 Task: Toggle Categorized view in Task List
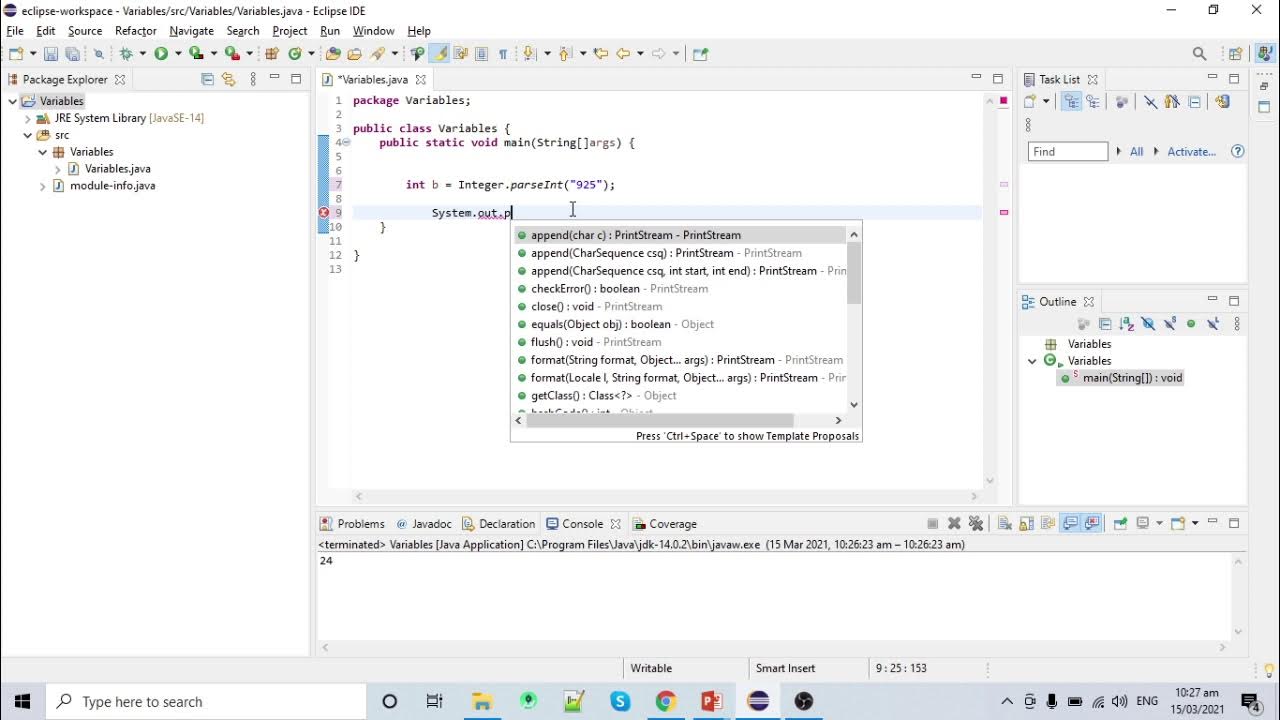tap(1071, 101)
